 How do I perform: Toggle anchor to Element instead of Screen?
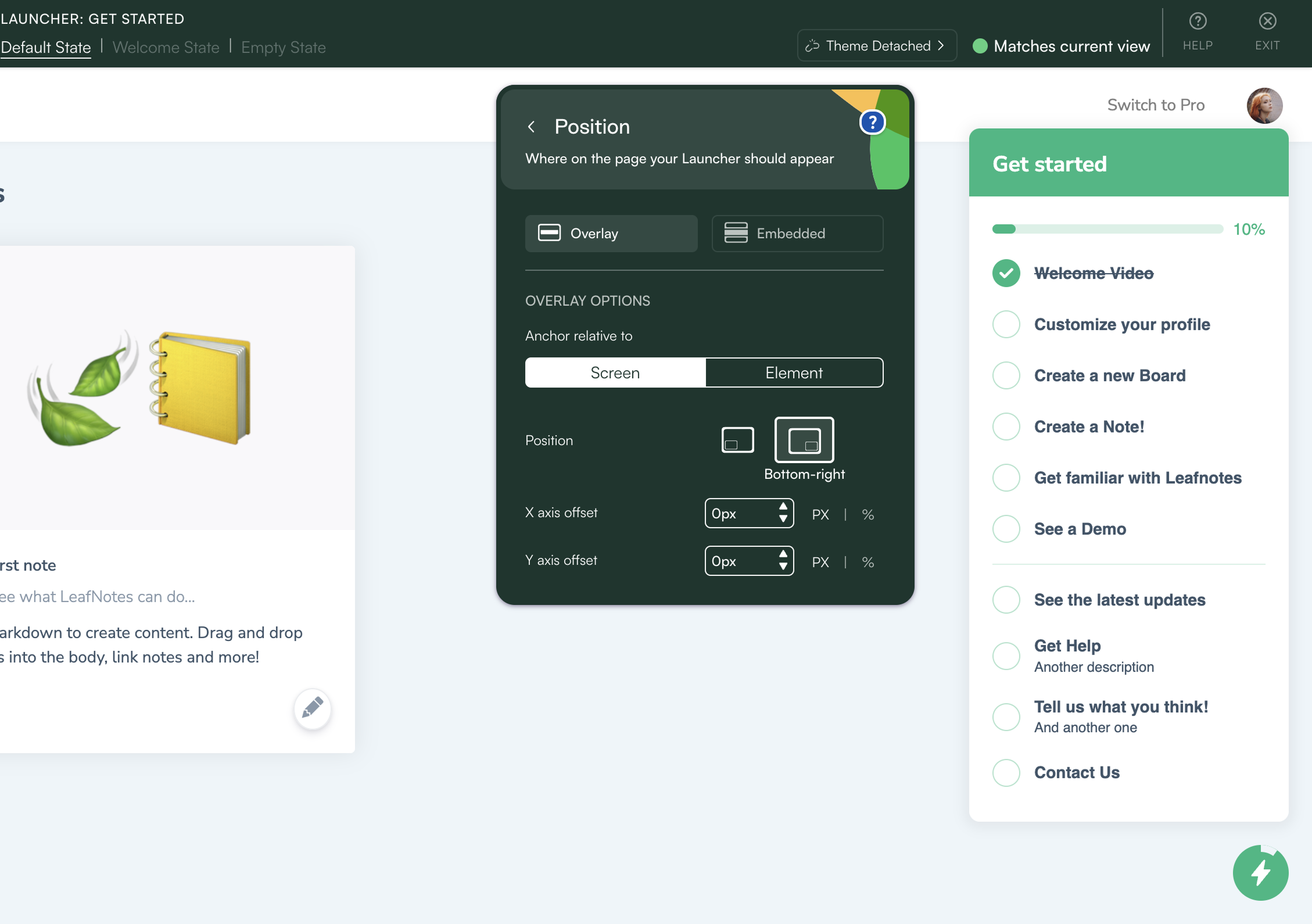[x=794, y=373]
